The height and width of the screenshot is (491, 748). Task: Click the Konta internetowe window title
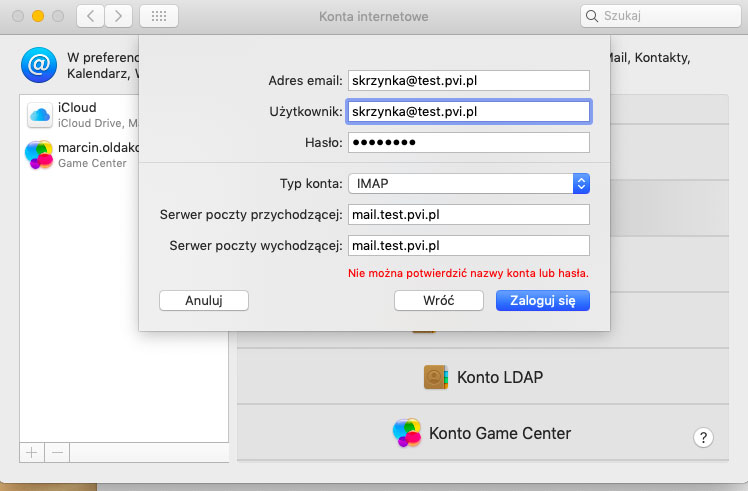click(374, 17)
